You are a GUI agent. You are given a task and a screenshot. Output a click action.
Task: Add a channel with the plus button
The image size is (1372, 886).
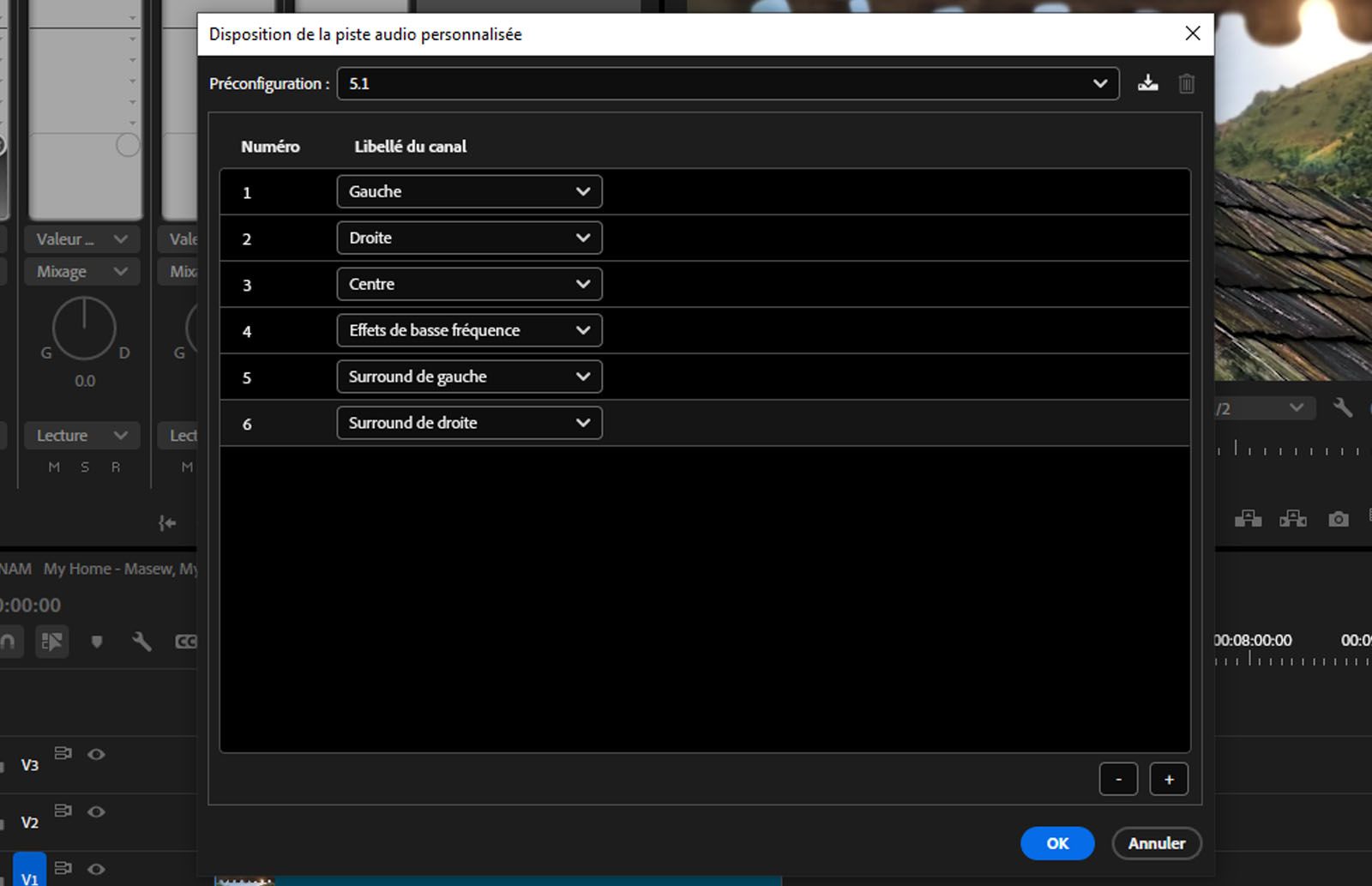[x=1169, y=779]
